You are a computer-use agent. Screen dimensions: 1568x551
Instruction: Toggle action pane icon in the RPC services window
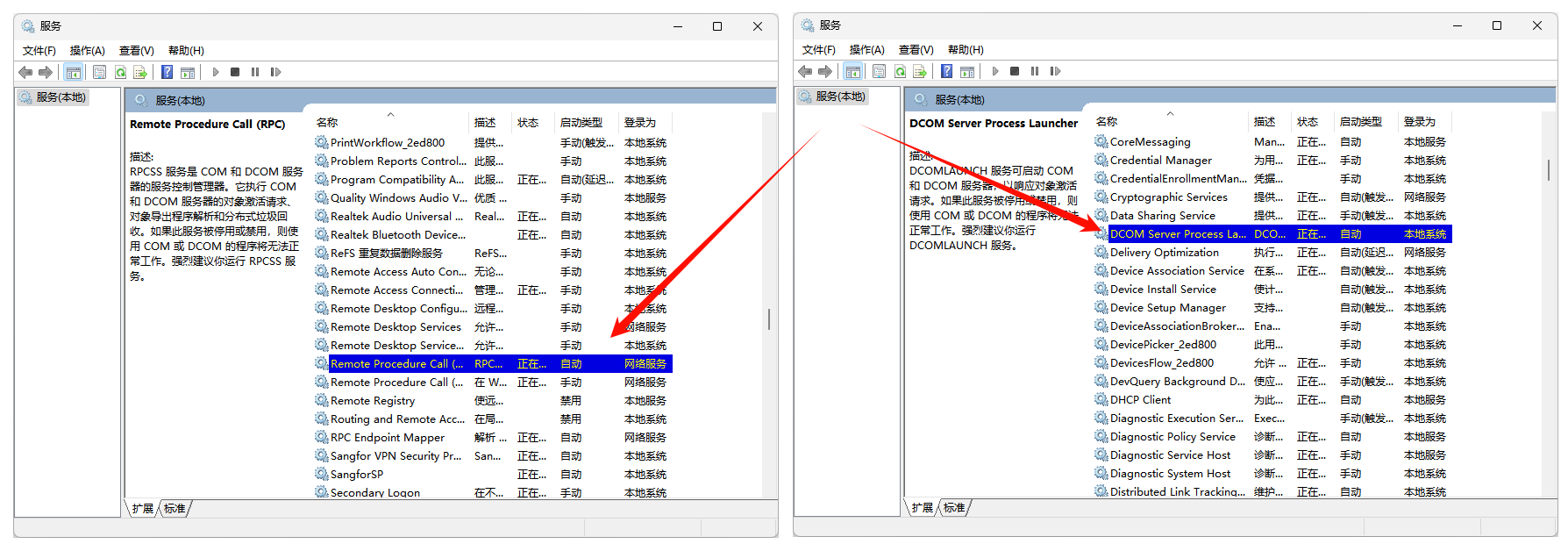click(x=187, y=72)
